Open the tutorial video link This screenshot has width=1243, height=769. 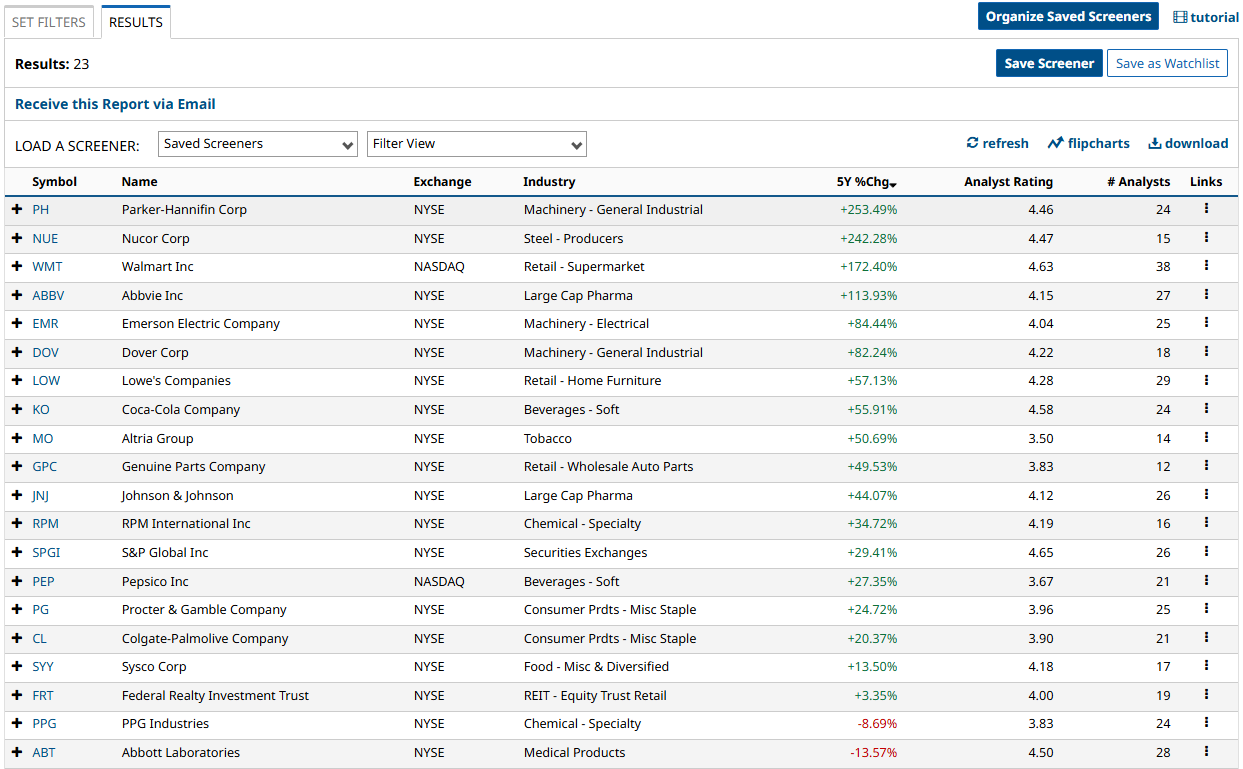[1206, 17]
